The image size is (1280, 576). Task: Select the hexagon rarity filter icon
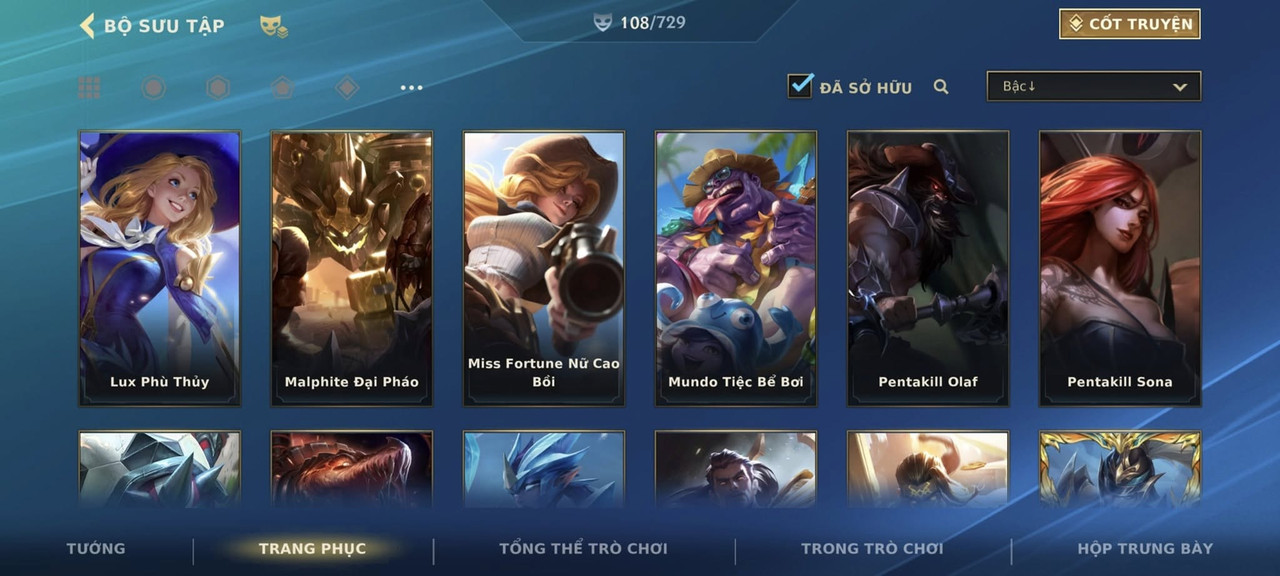(x=218, y=88)
